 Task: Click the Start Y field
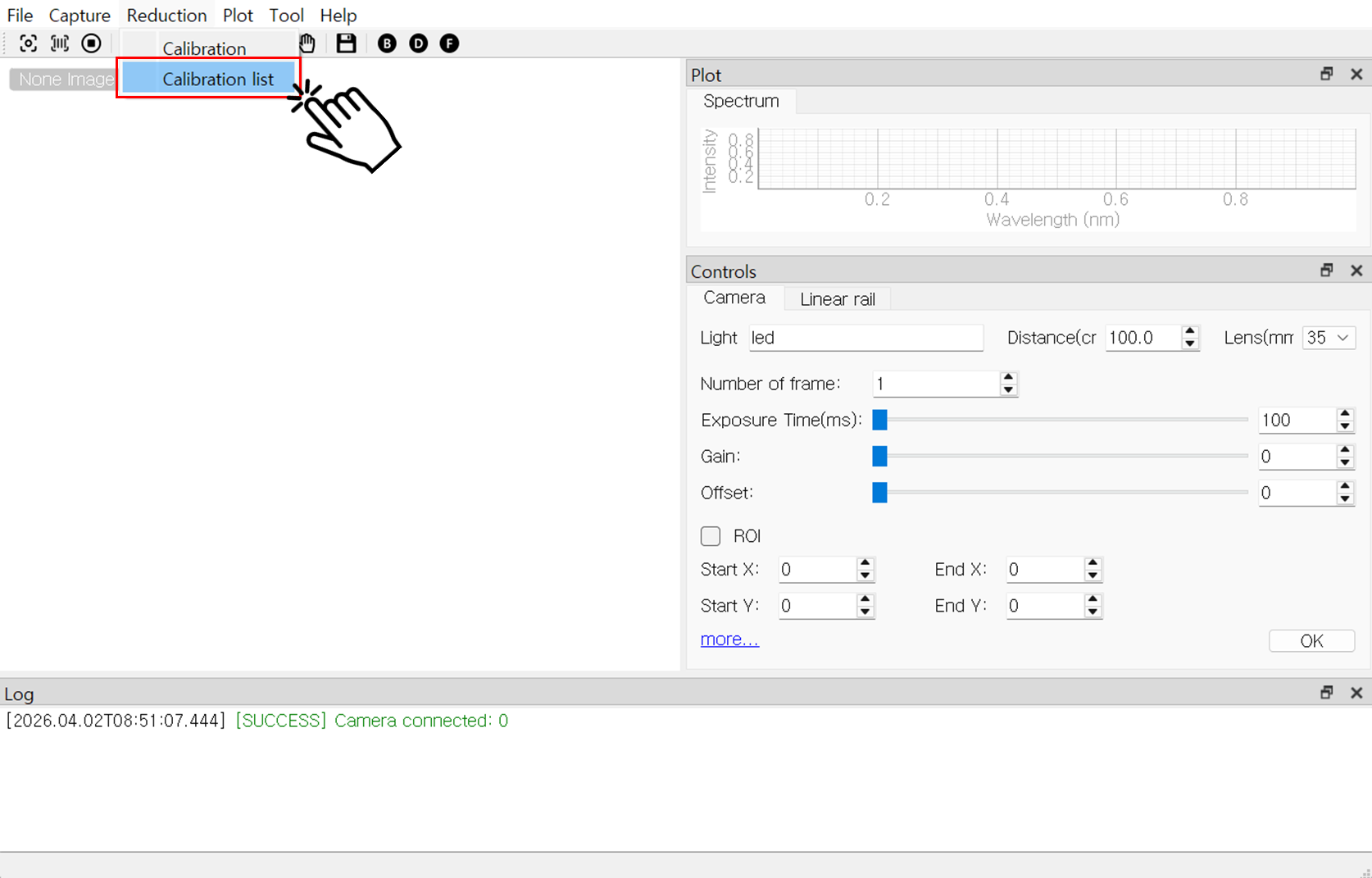click(817, 606)
